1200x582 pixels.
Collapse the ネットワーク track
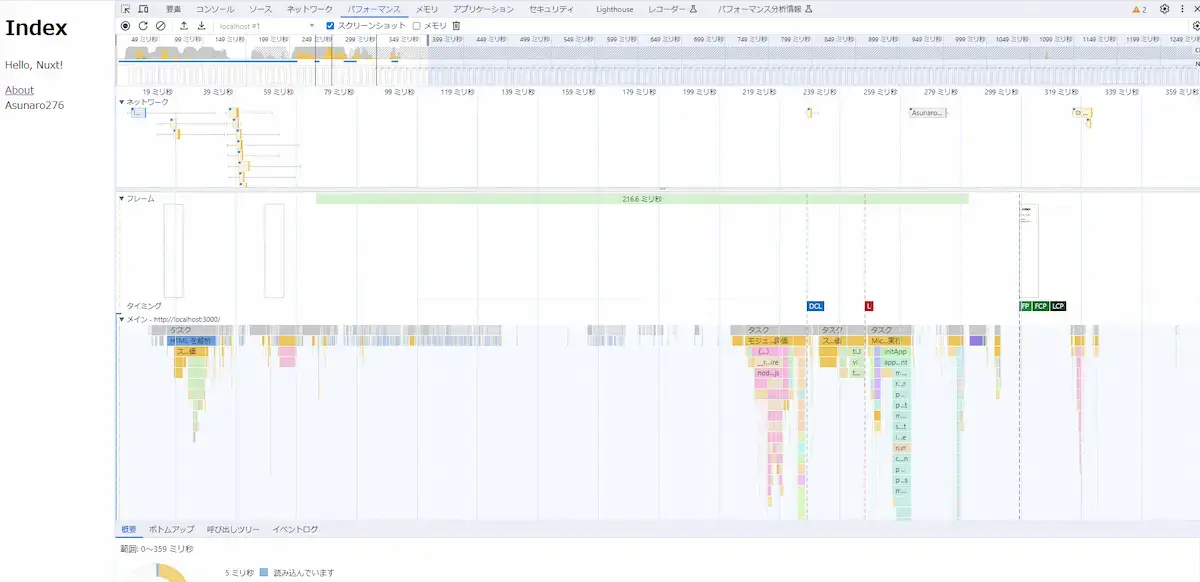click(124, 101)
